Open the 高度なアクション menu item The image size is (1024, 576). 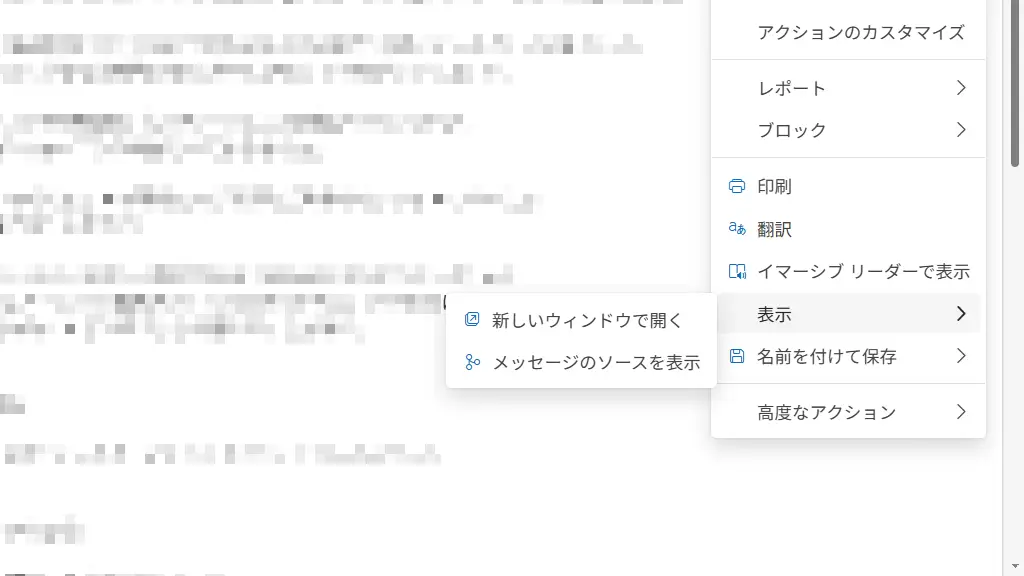(848, 411)
